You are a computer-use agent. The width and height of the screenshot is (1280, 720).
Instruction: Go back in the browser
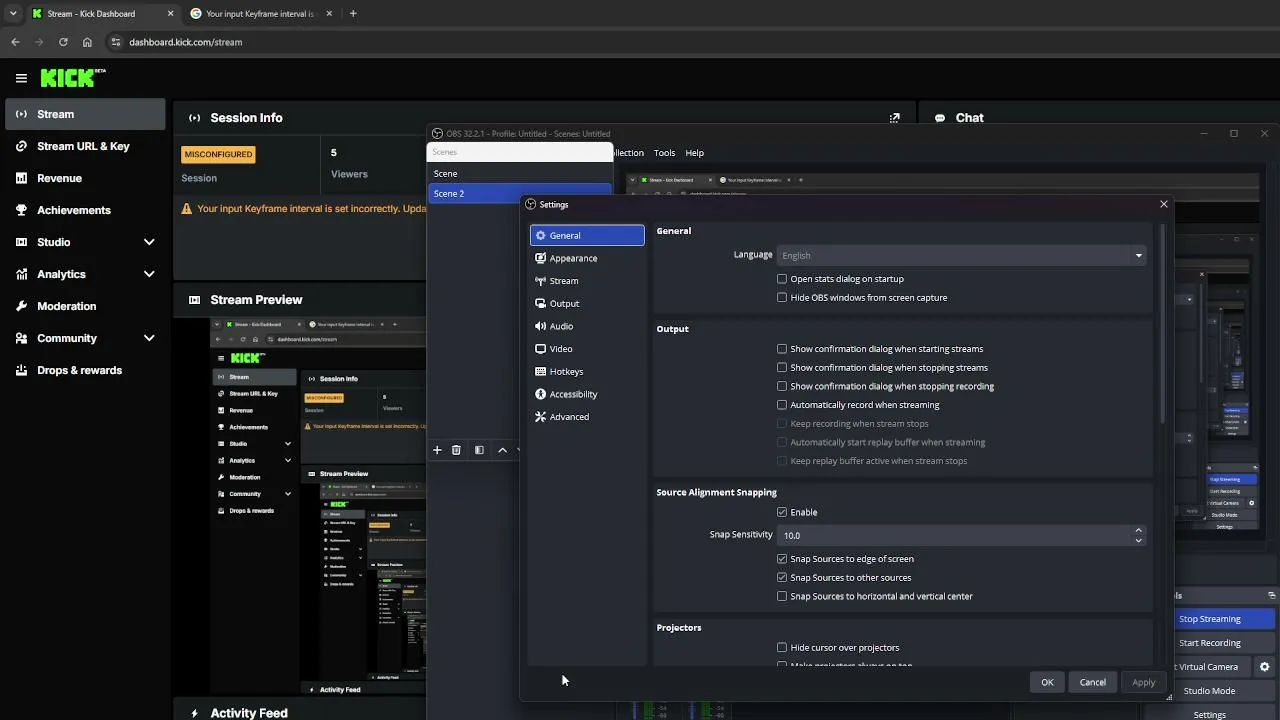tap(15, 42)
